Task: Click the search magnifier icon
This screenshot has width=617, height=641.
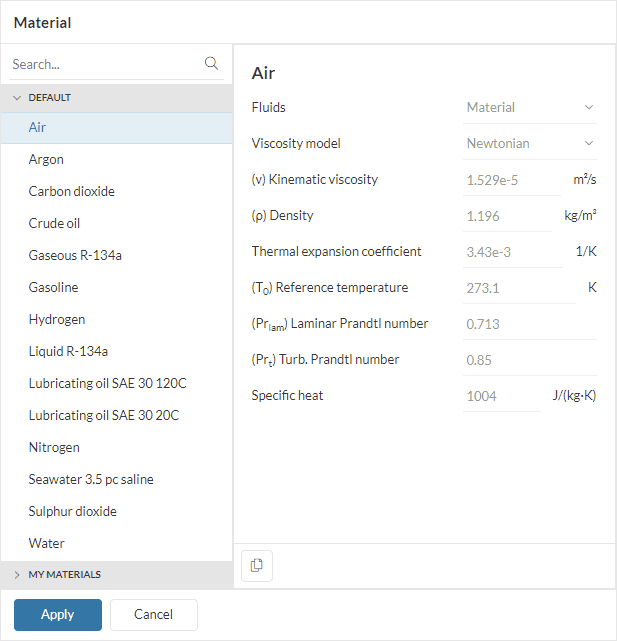Action: [211, 63]
